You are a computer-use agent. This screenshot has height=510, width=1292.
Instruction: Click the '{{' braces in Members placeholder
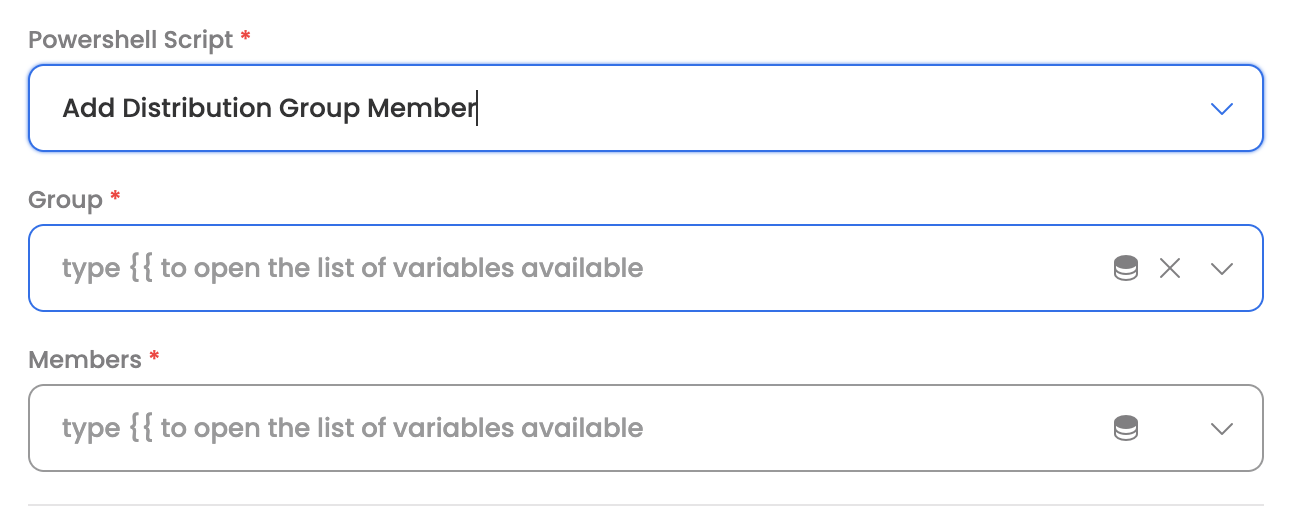tap(141, 428)
